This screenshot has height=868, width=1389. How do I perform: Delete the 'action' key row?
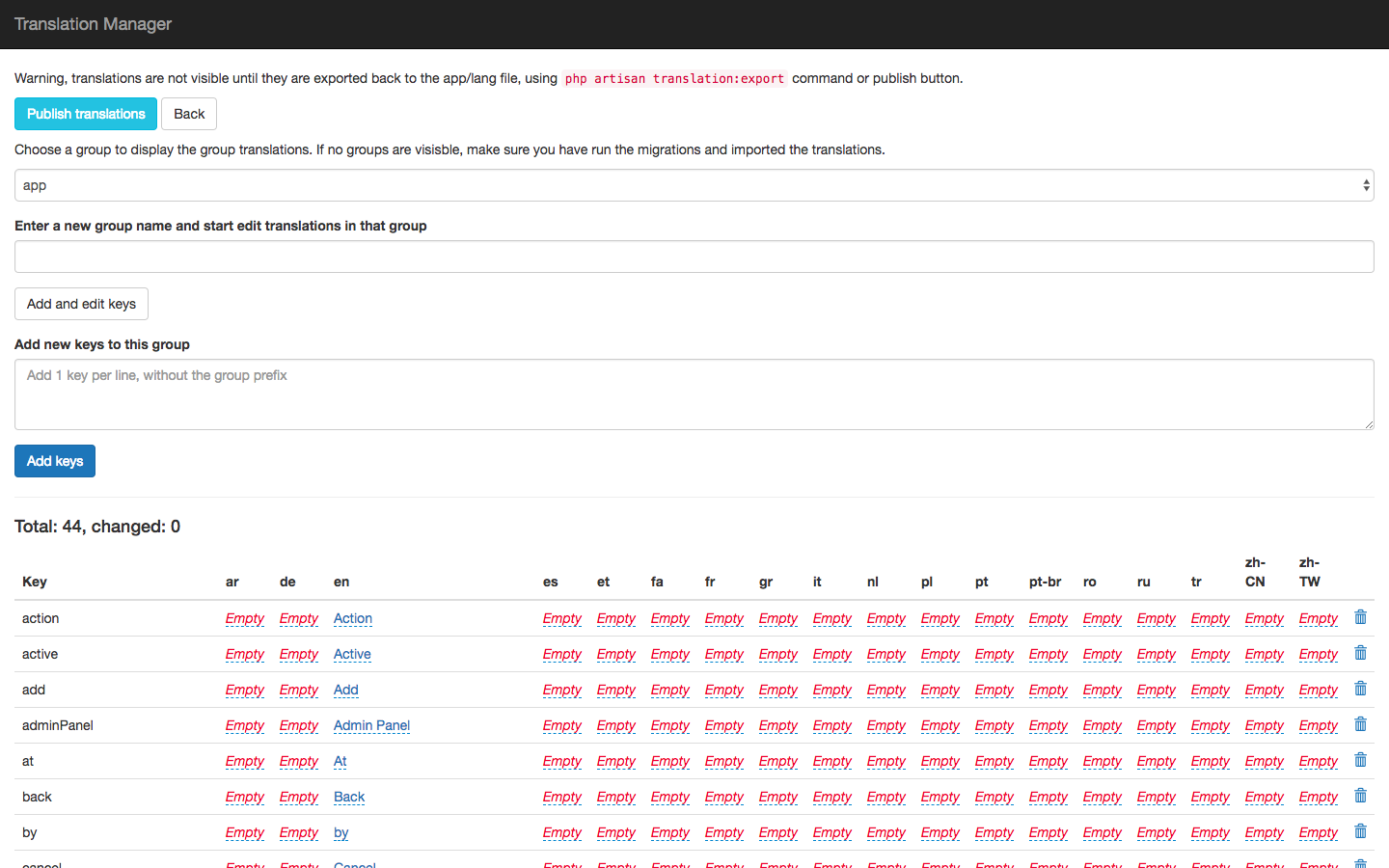click(1360, 617)
